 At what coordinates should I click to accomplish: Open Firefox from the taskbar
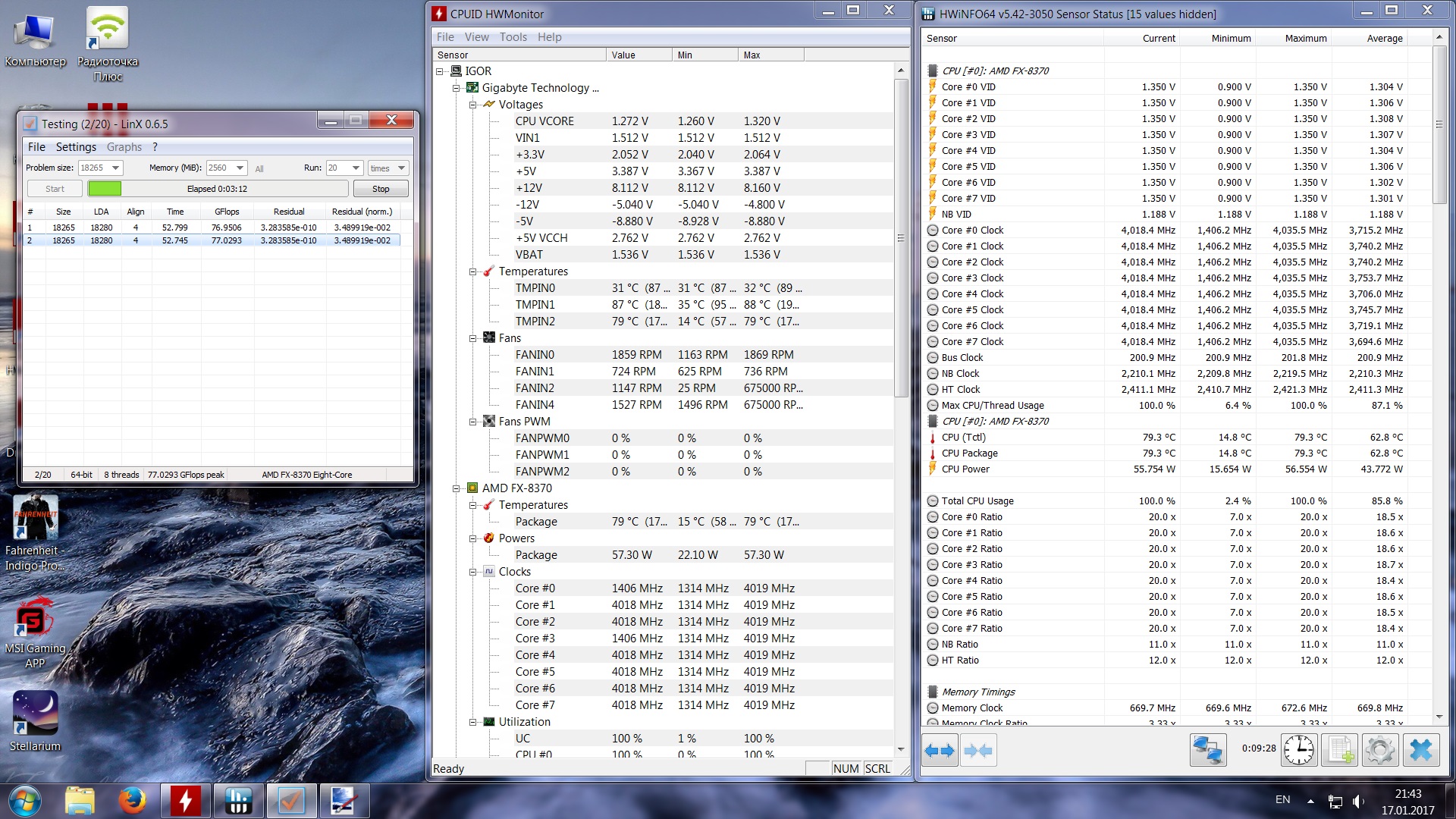tap(132, 801)
